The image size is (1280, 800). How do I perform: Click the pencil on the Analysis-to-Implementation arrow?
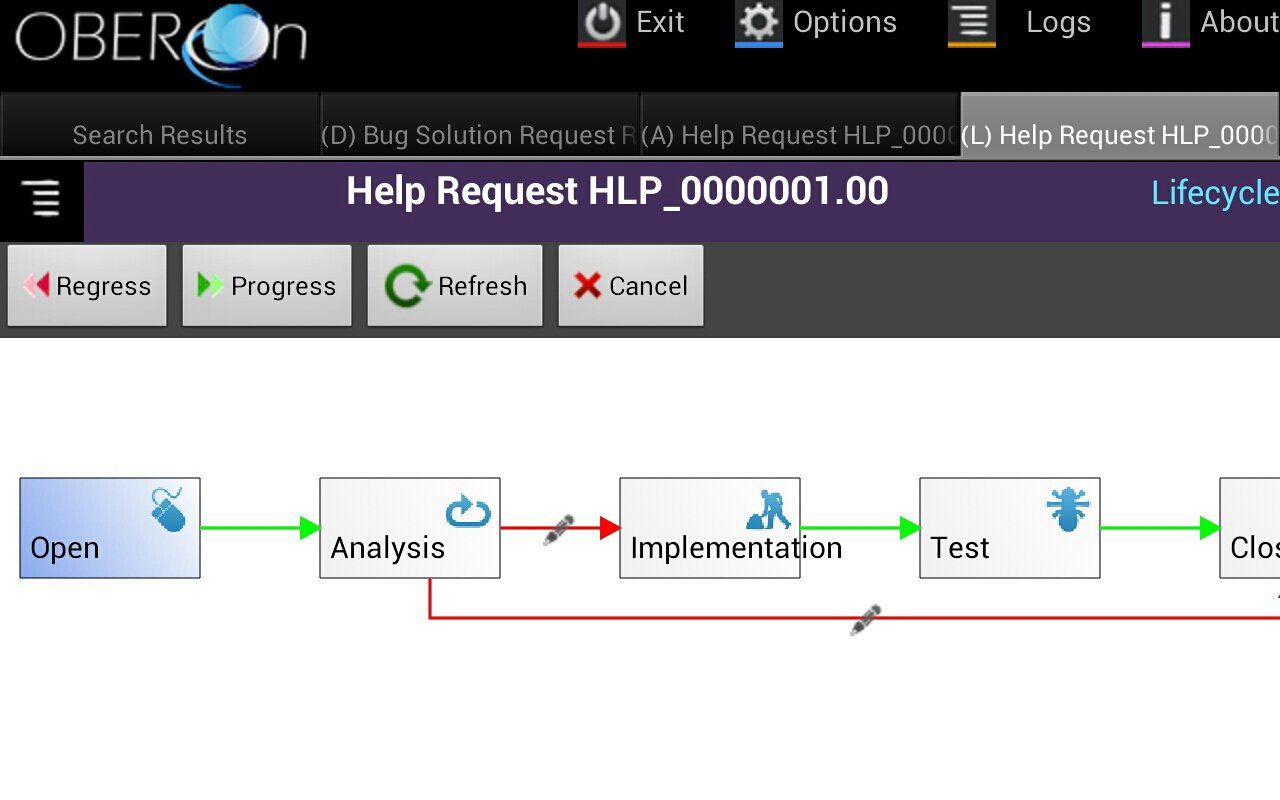point(558,530)
